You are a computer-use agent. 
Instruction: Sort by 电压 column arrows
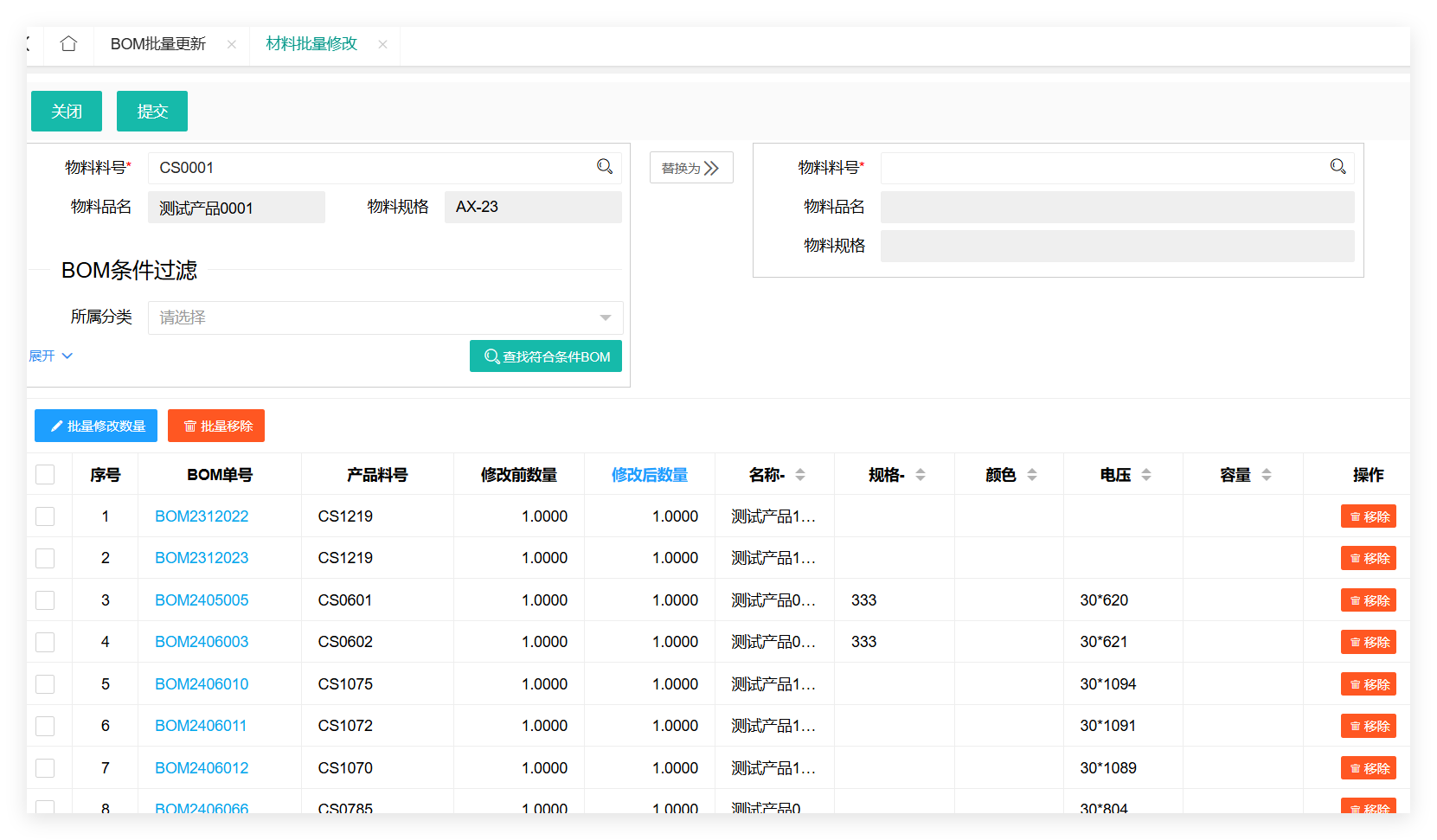coord(1146,475)
